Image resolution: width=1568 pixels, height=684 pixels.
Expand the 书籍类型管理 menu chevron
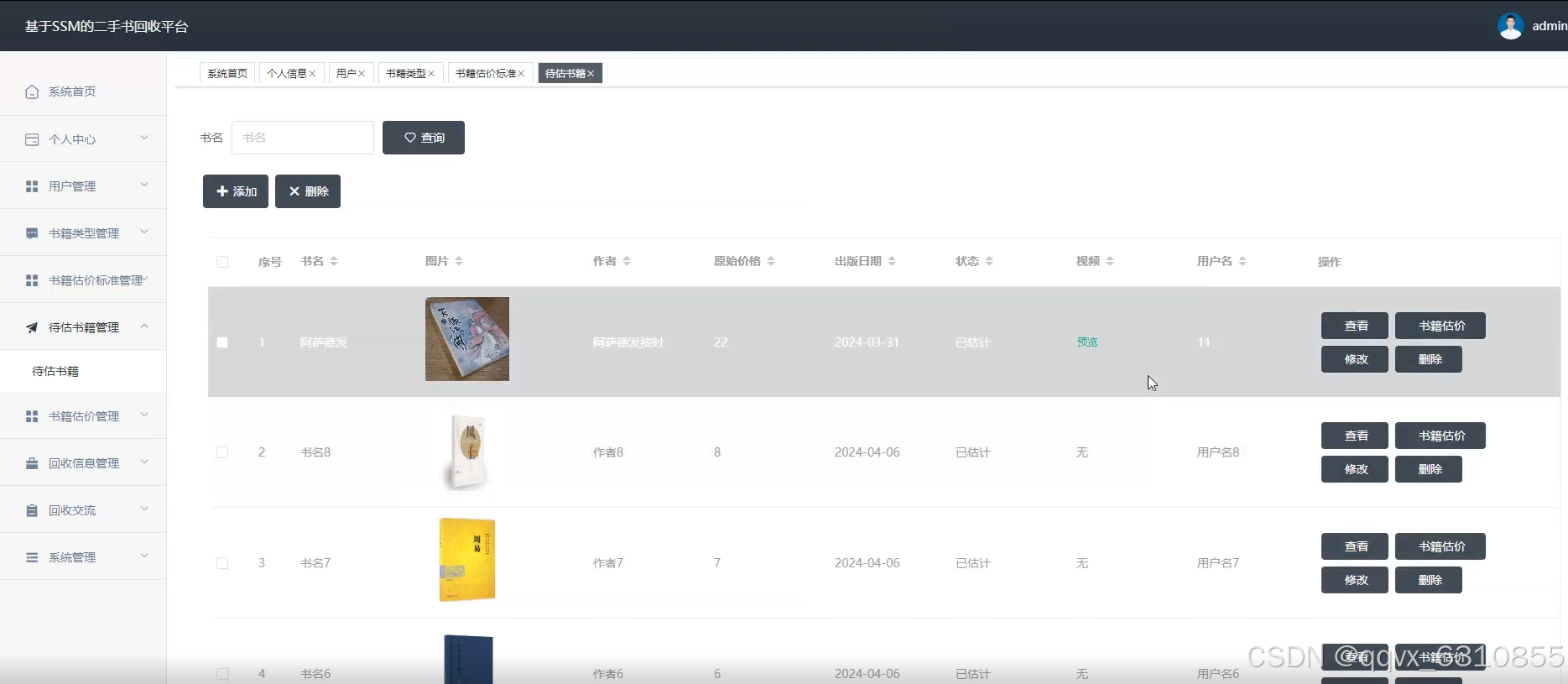point(144,232)
